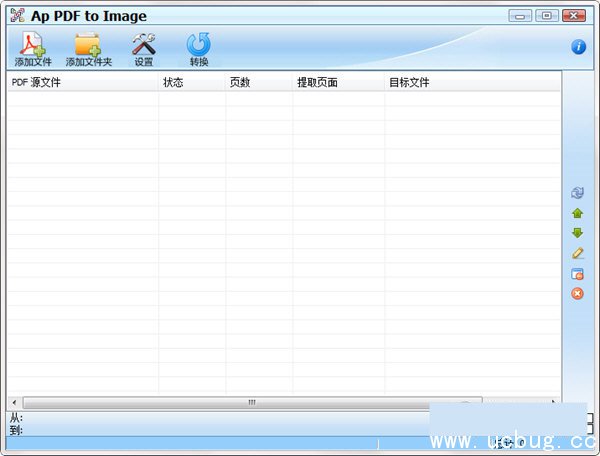Open 设置 settings with the tools icon
The image size is (600, 456).
pos(143,49)
